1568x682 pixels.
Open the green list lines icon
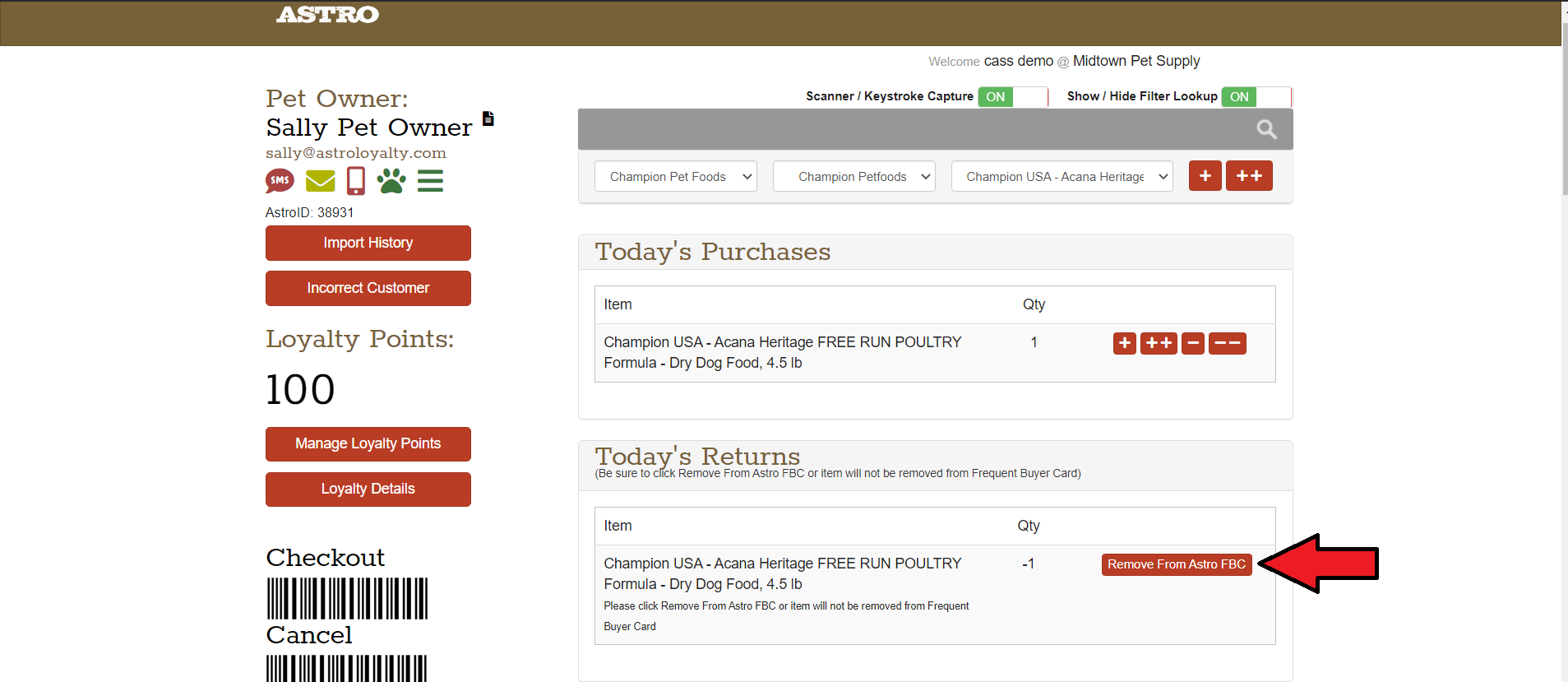[x=430, y=180]
